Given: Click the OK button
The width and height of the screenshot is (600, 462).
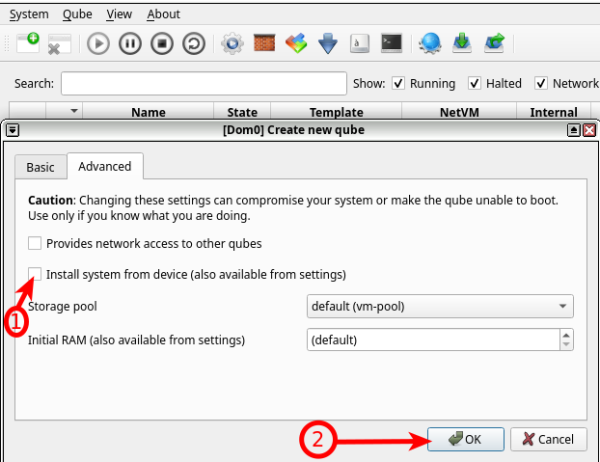Looking at the screenshot, I should click(464, 438).
